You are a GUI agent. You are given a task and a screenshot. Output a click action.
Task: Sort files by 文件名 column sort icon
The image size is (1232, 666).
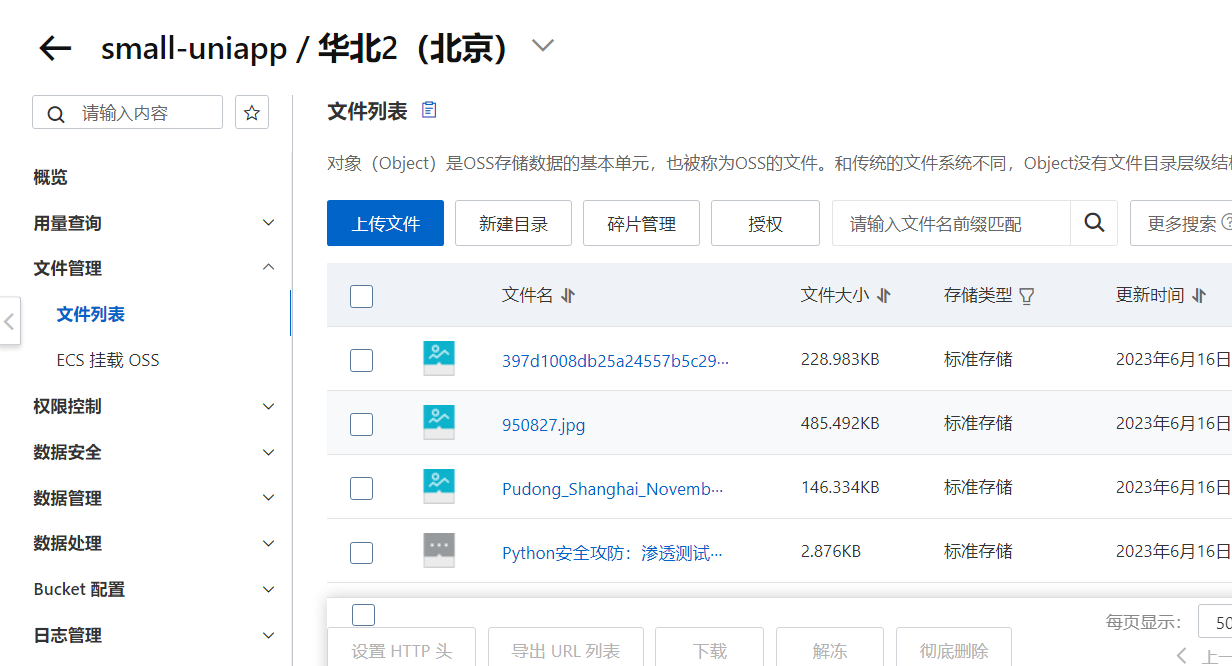(568, 296)
